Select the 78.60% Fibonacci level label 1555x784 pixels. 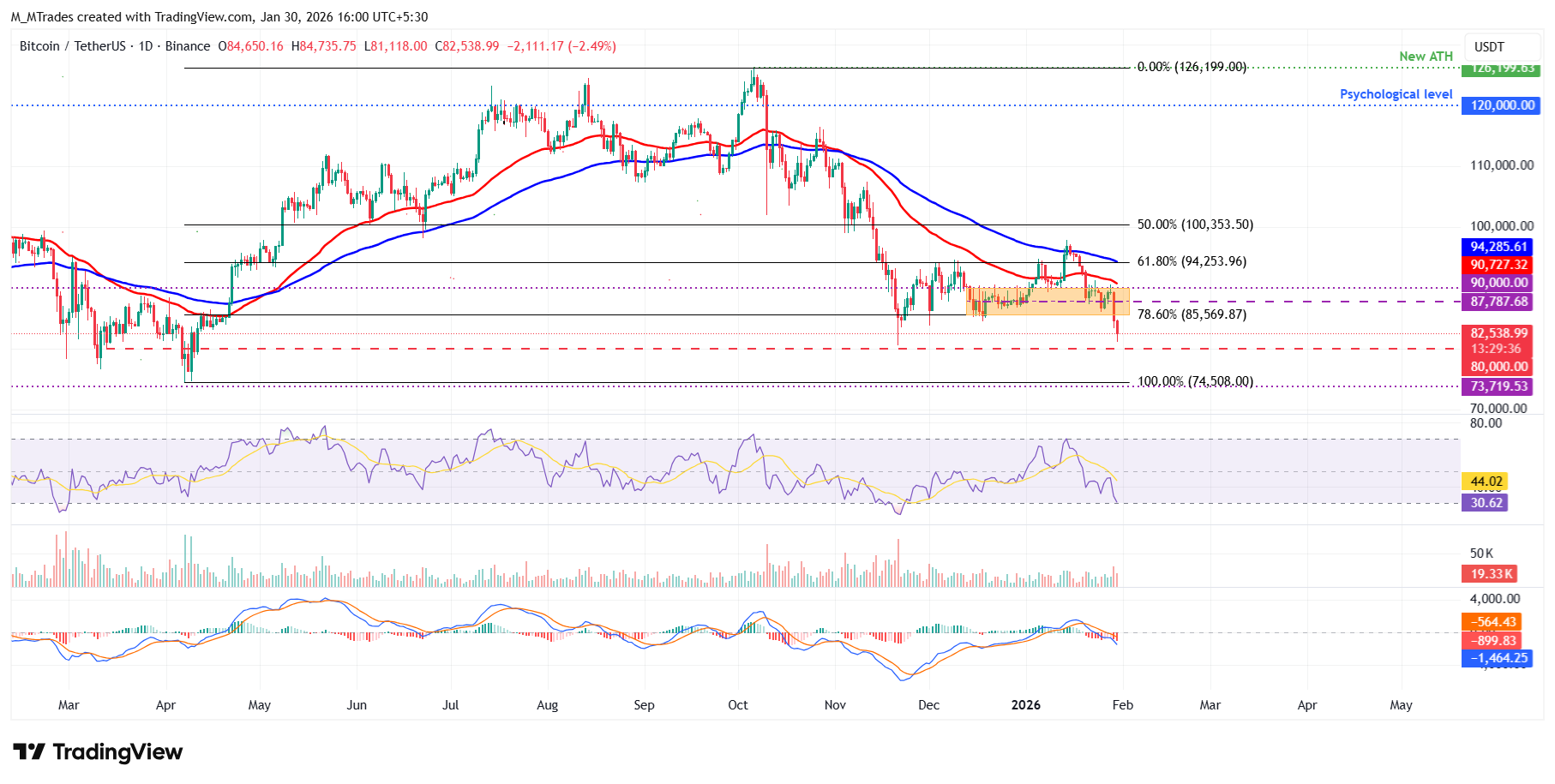point(1192,314)
